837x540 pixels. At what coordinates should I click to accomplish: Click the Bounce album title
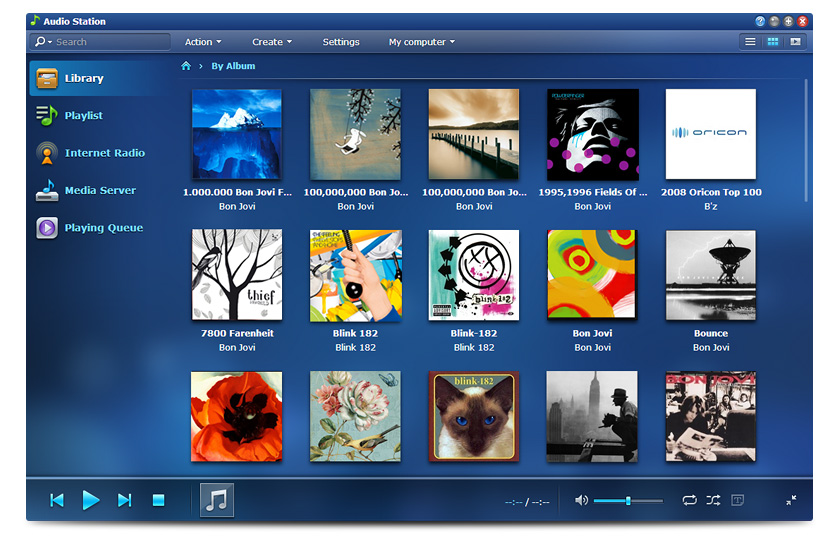711,333
